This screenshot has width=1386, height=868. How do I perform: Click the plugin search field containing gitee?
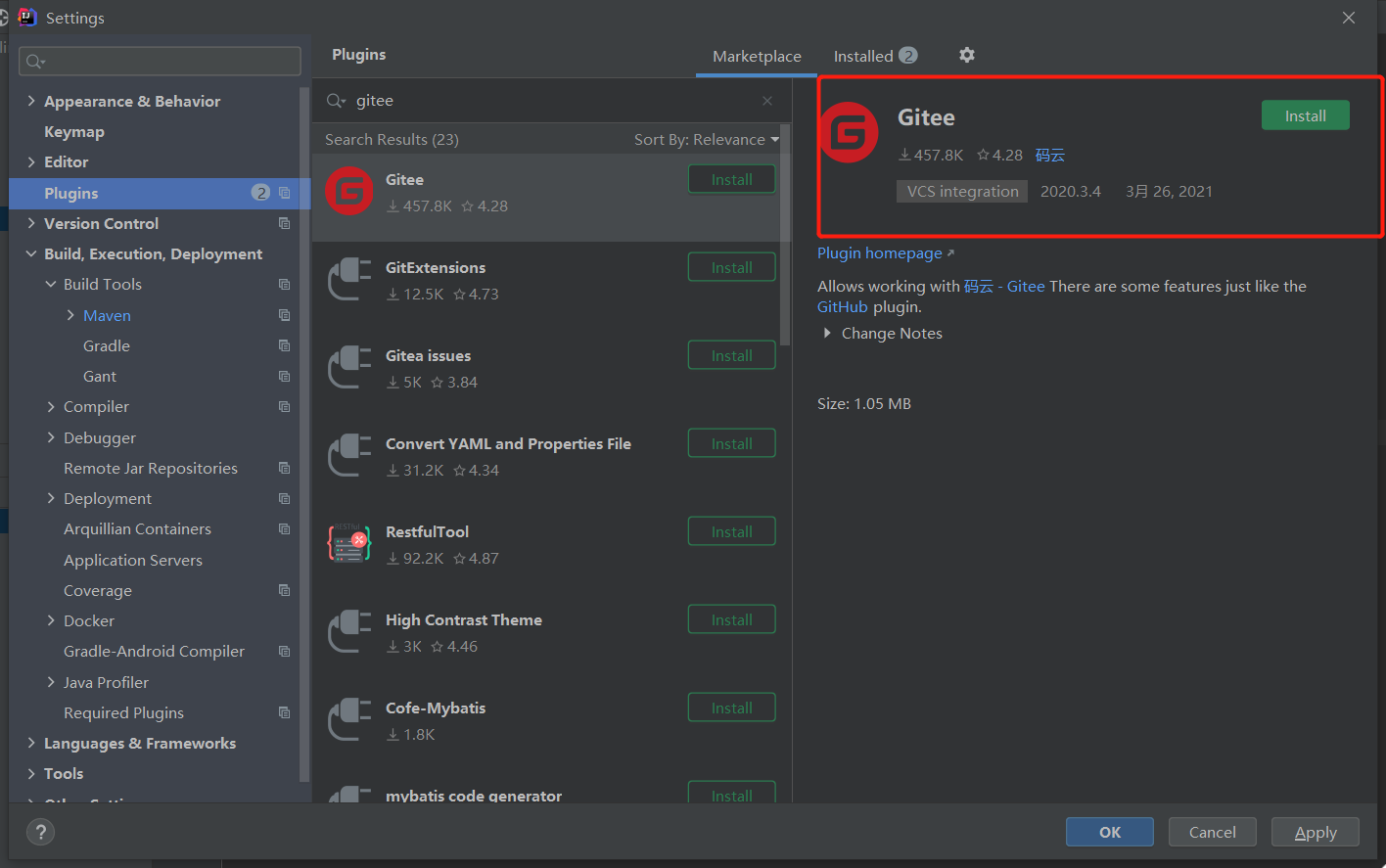coord(551,101)
